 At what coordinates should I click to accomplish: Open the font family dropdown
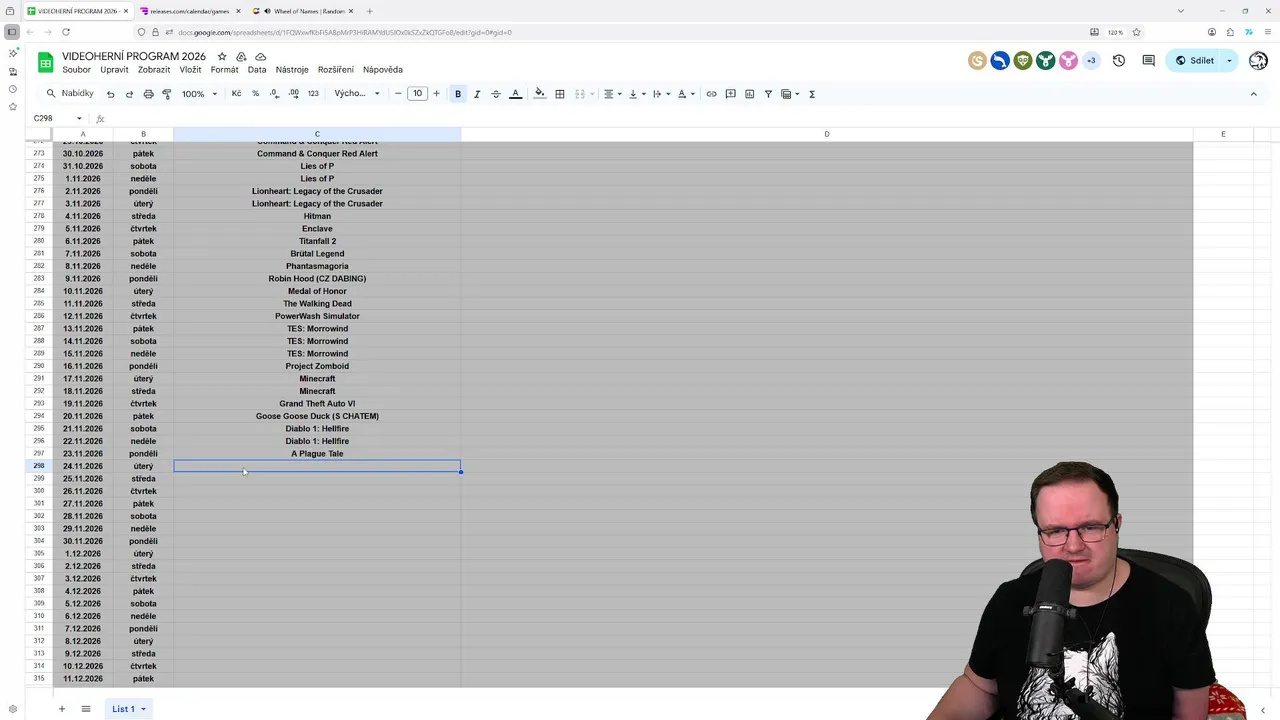(357, 94)
